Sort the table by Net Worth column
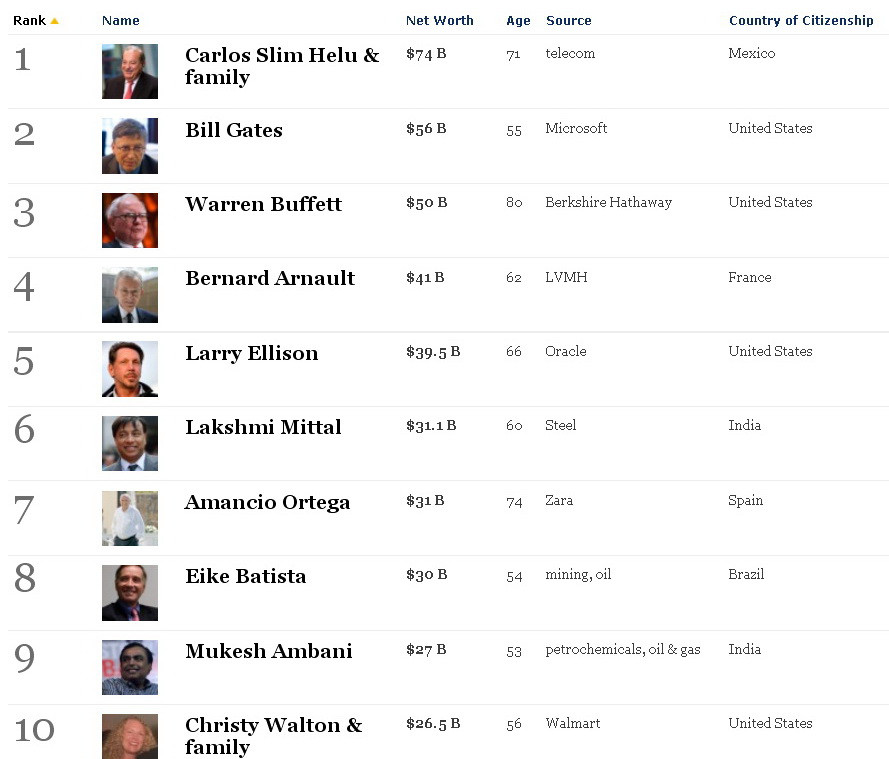Viewport: 889px width, 759px height. pos(440,19)
